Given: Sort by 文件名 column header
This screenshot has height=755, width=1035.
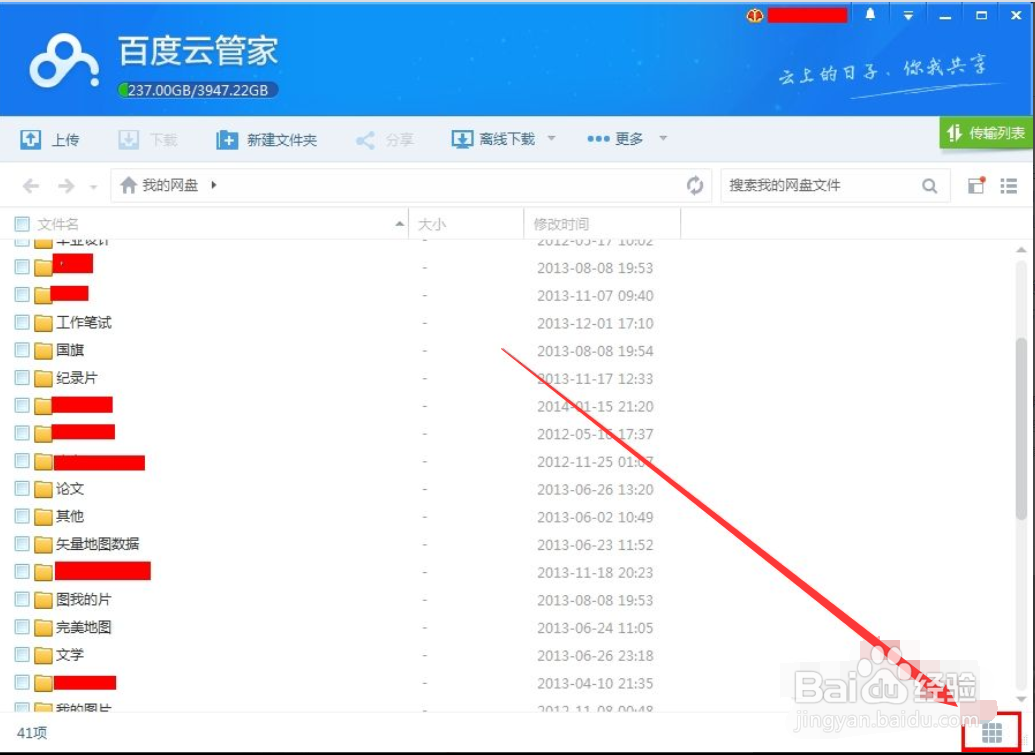Looking at the screenshot, I should point(57,224).
